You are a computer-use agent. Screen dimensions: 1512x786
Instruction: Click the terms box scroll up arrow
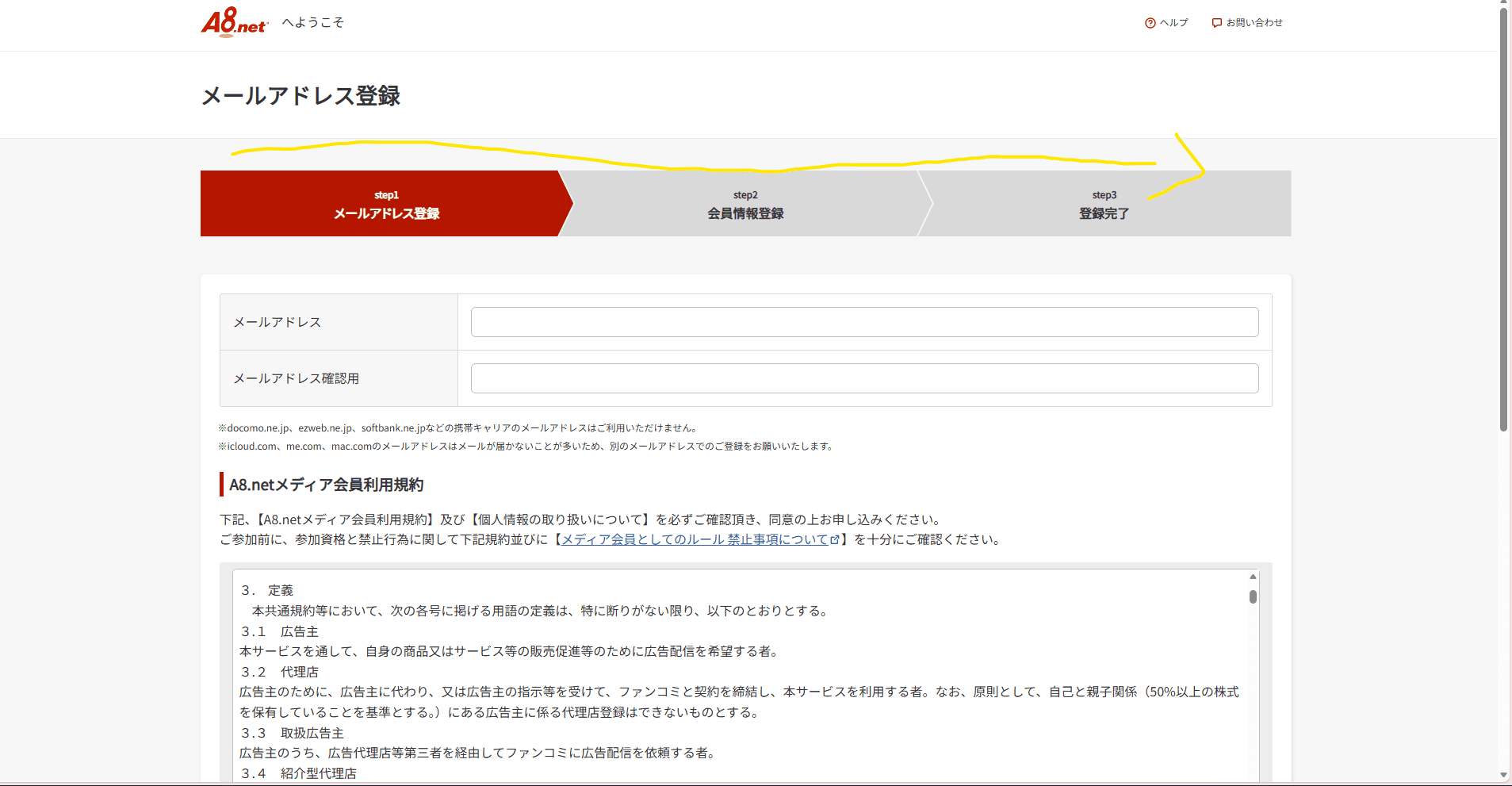pyautogui.click(x=1253, y=577)
